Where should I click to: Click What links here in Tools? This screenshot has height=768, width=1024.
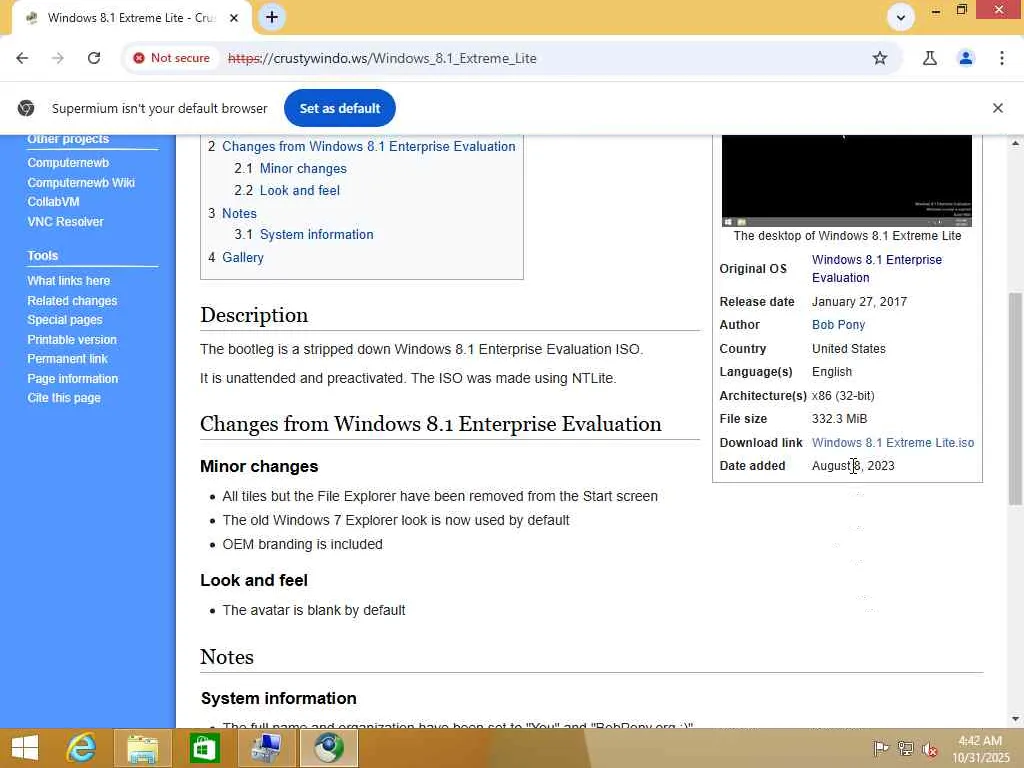[x=69, y=281]
